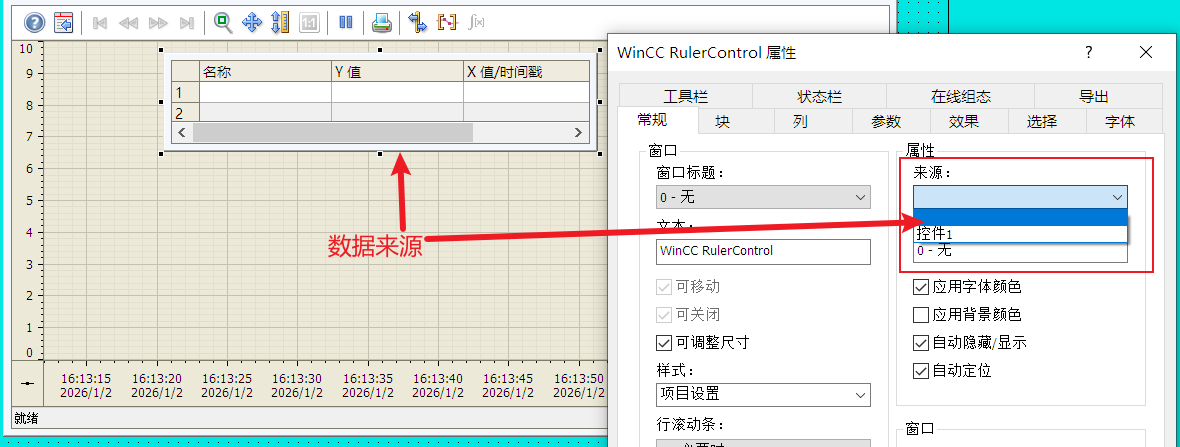Viewport: 1180px width, 447px height.
Task: Select row 2 header in ruler table
Action: coord(185,113)
